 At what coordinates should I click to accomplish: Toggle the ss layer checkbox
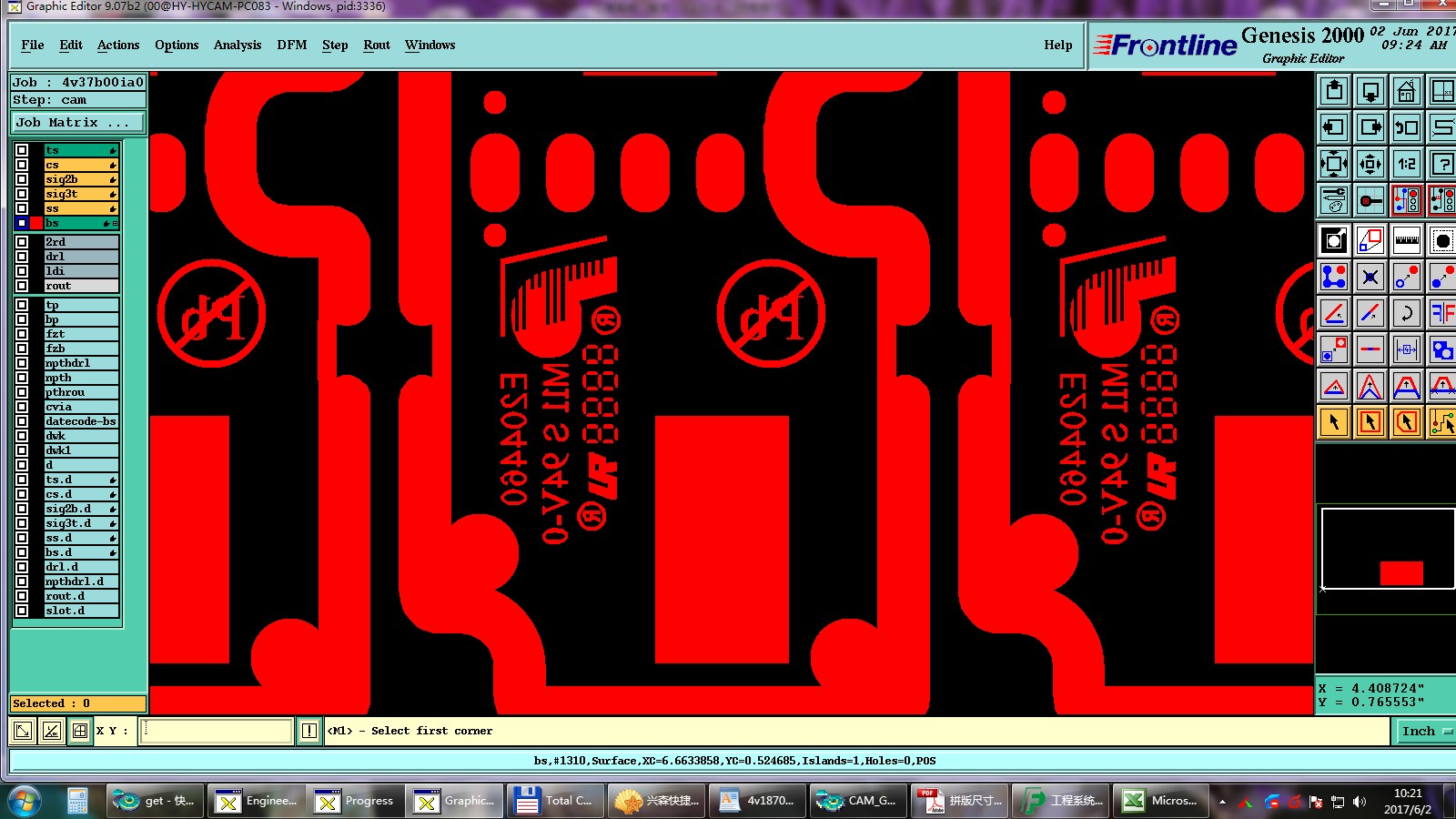coord(22,208)
